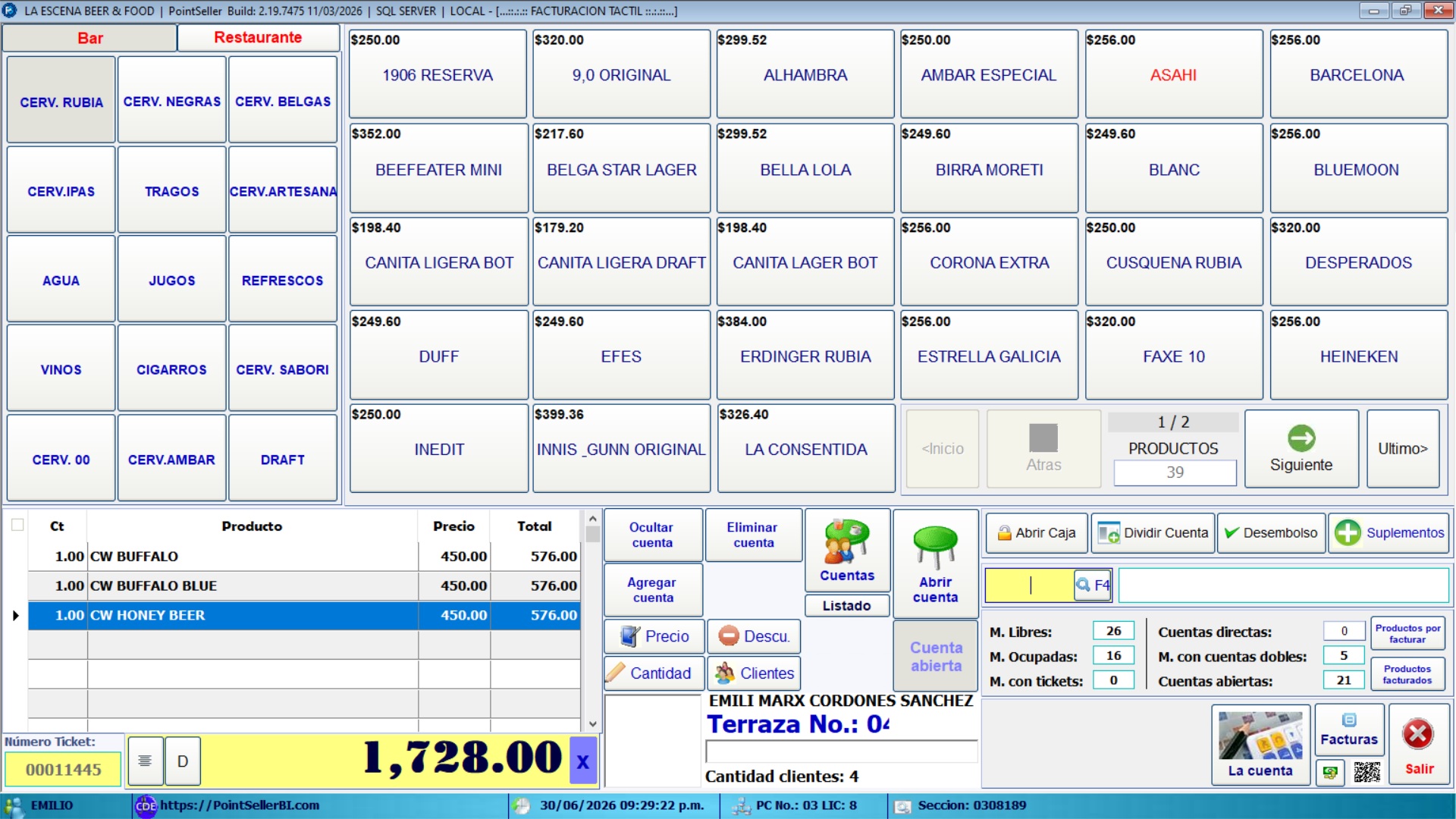The width and height of the screenshot is (1456, 819).
Task: Go to next page with Siguiente arrow
Action: [x=1301, y=449]
